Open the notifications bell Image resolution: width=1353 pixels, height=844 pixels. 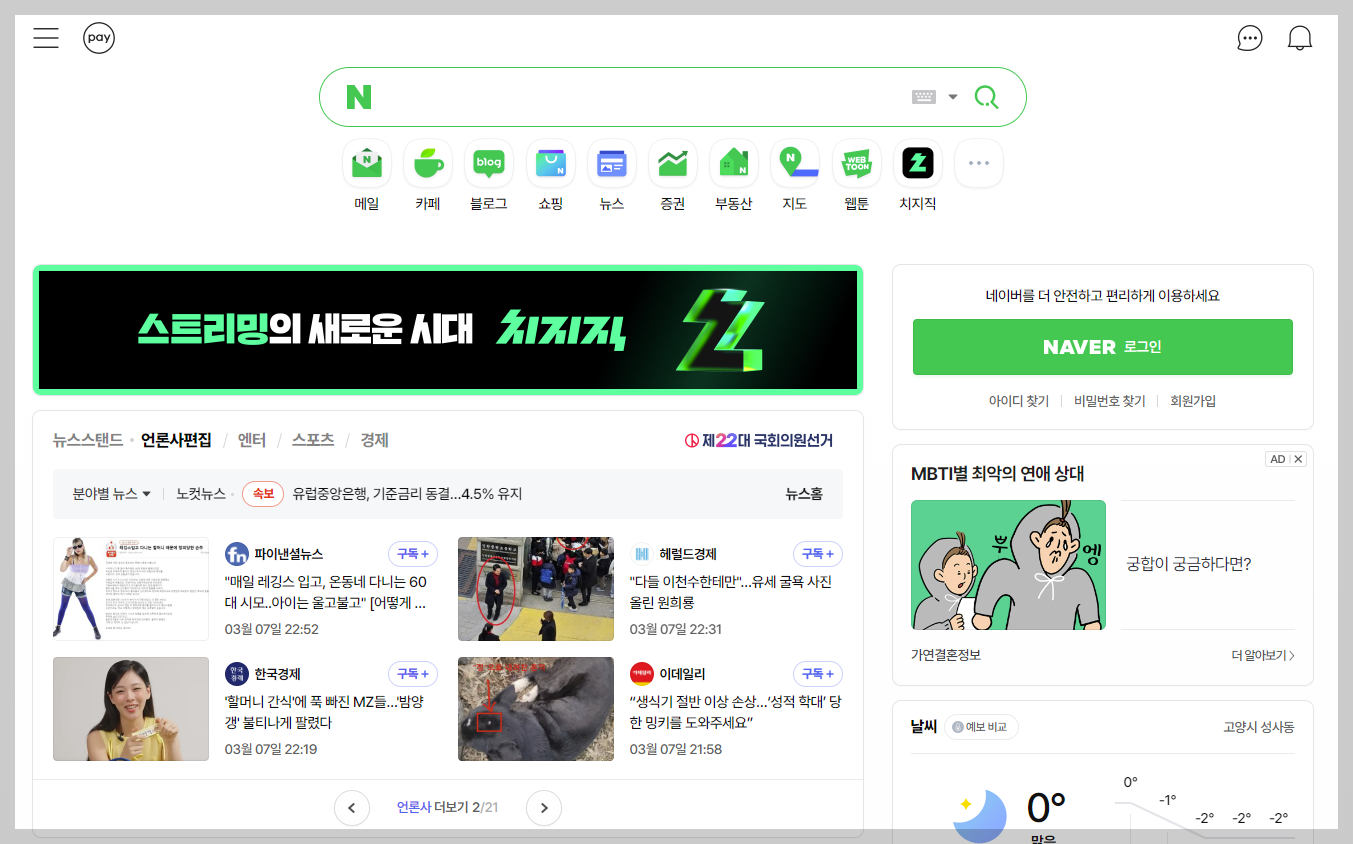pyautogui.click(x=1300, y=39)
